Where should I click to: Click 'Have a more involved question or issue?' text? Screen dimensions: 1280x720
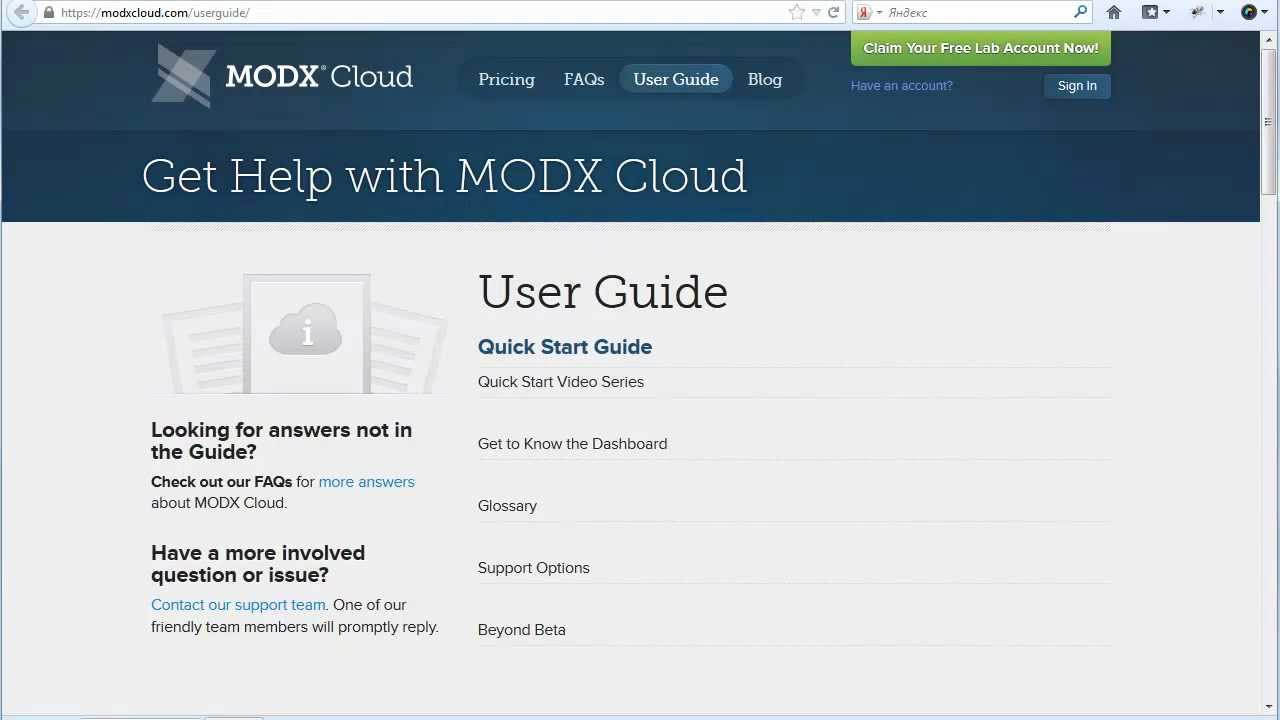click(x=258, y=564)
